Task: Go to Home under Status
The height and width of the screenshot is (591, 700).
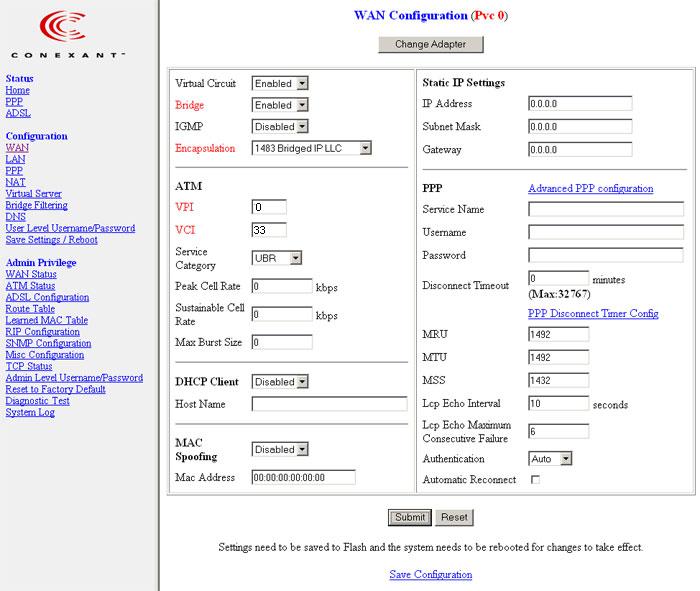Action: (17, 90)
